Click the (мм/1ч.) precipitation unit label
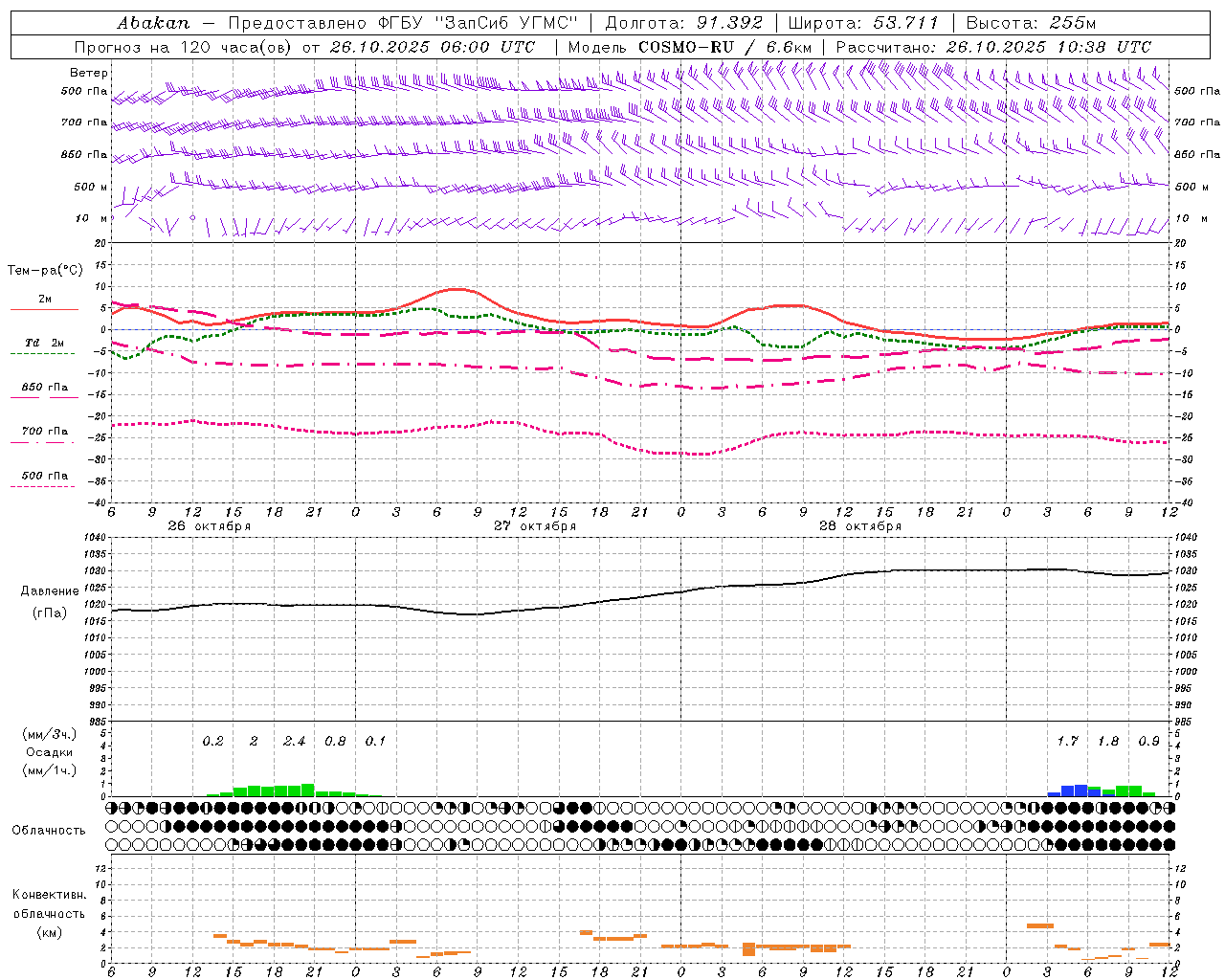The width and height of the screenshot is (1225, 980). 50,770
